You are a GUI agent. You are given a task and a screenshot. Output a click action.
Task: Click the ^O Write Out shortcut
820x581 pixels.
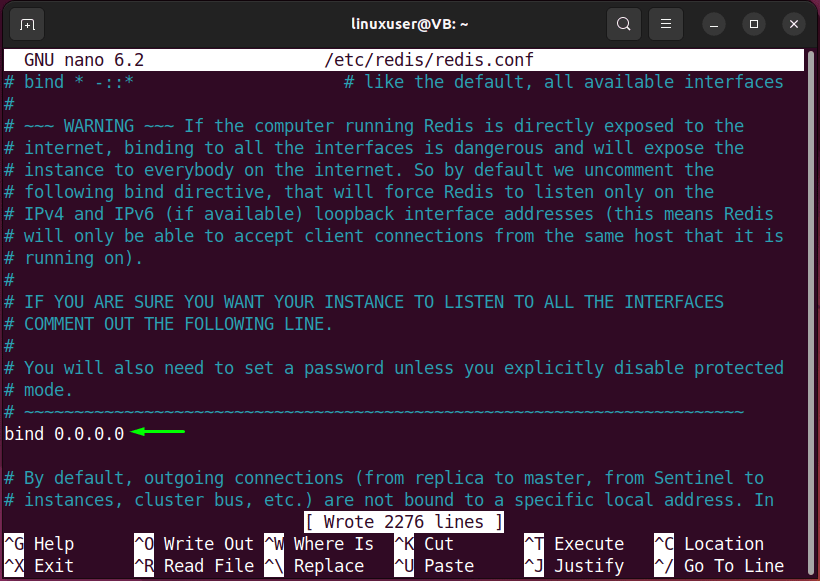pyautogui.click(x=194, y=544)
